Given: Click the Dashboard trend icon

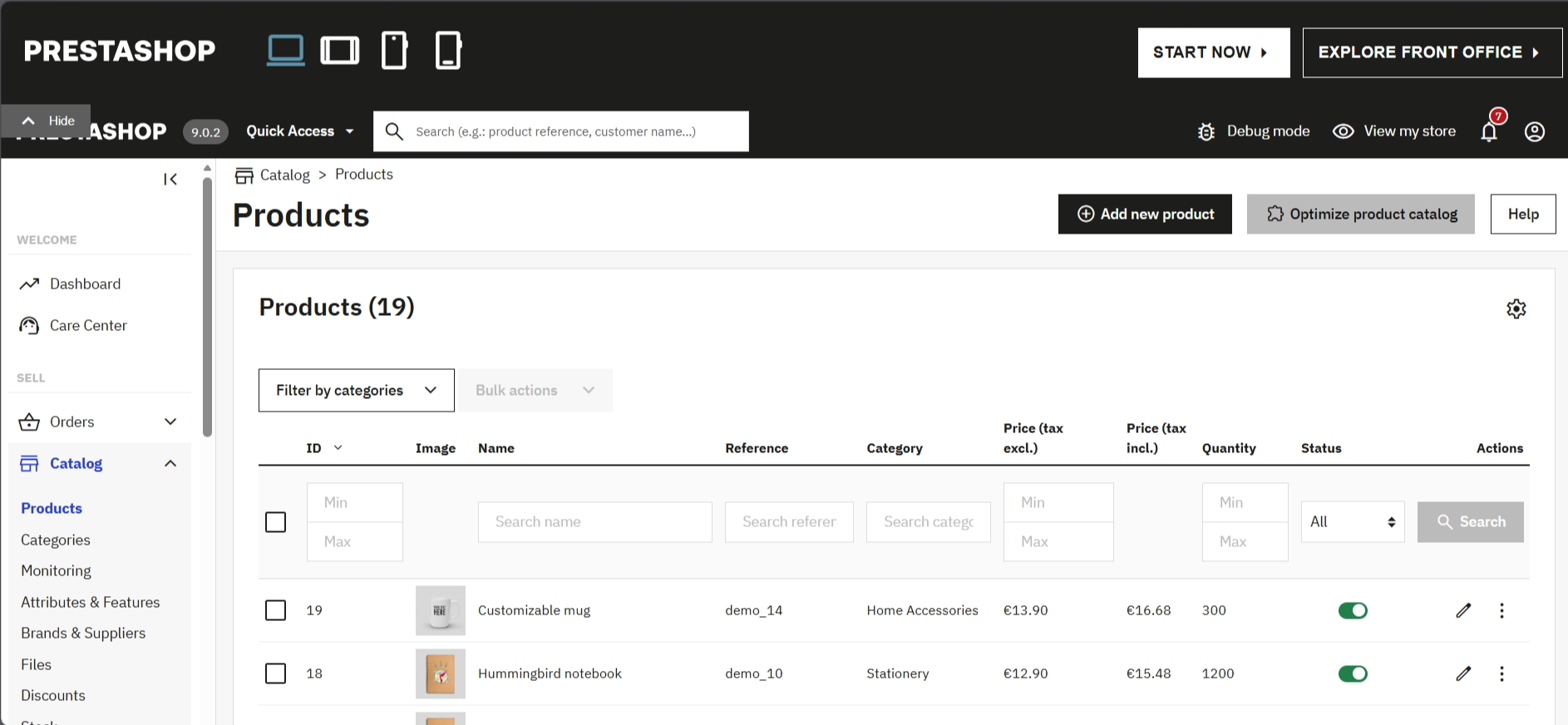Looking at the screenshot, I should (x=29, y=284).
